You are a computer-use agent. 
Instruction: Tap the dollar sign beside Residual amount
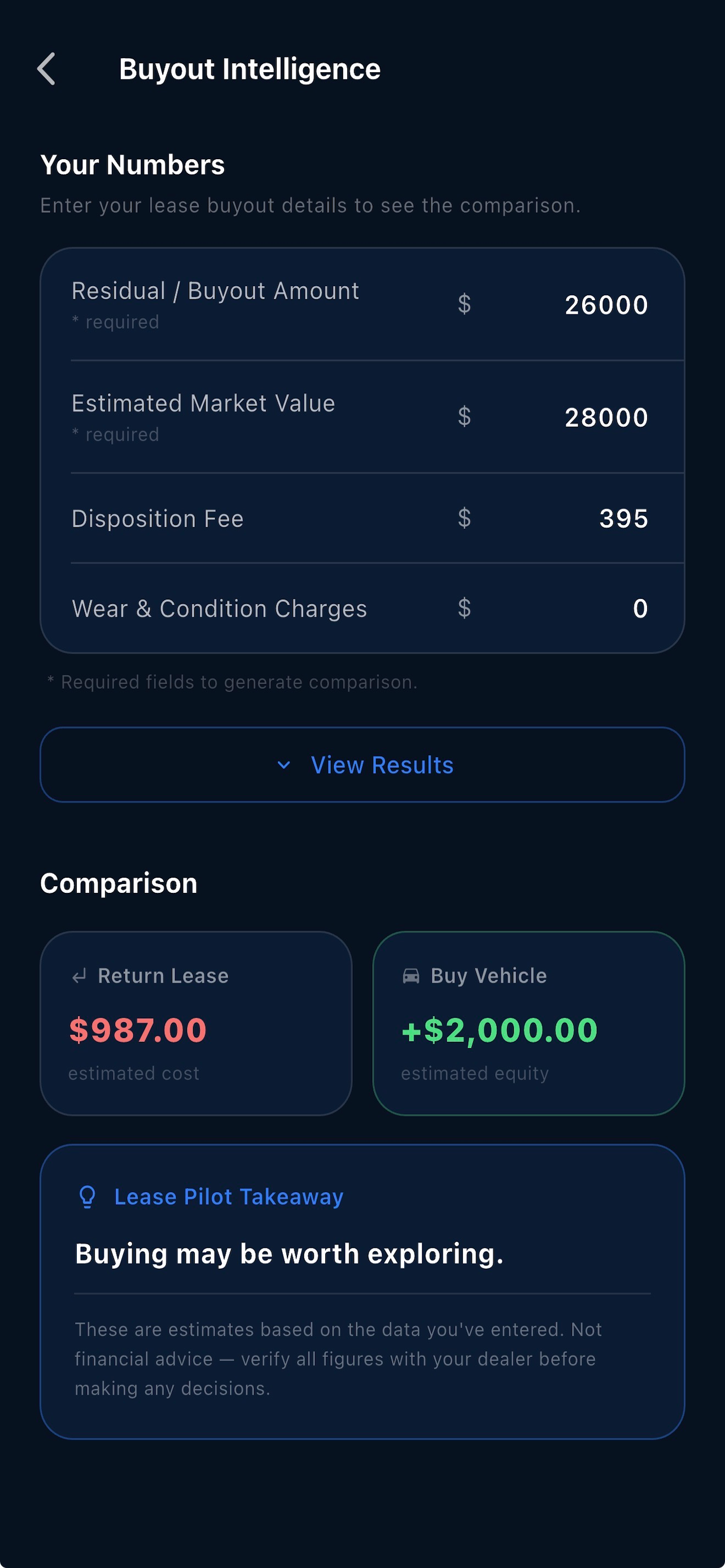pos(465,304)
